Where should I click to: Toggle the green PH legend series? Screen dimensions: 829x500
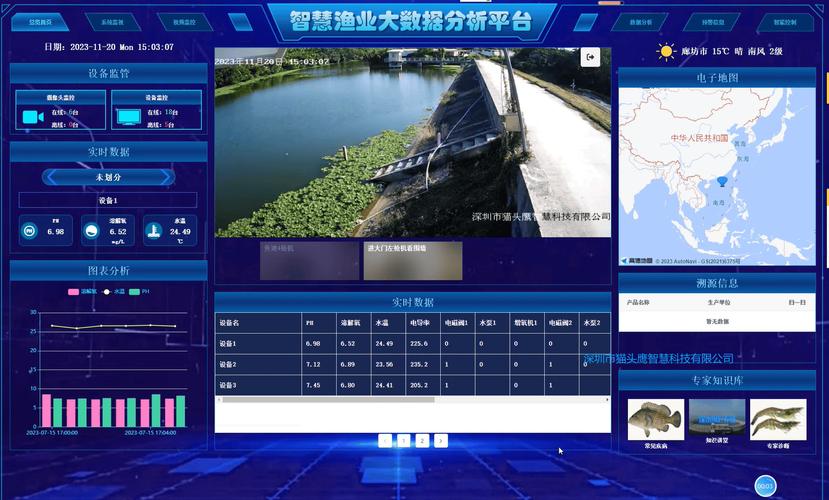[x=134, y=292]
